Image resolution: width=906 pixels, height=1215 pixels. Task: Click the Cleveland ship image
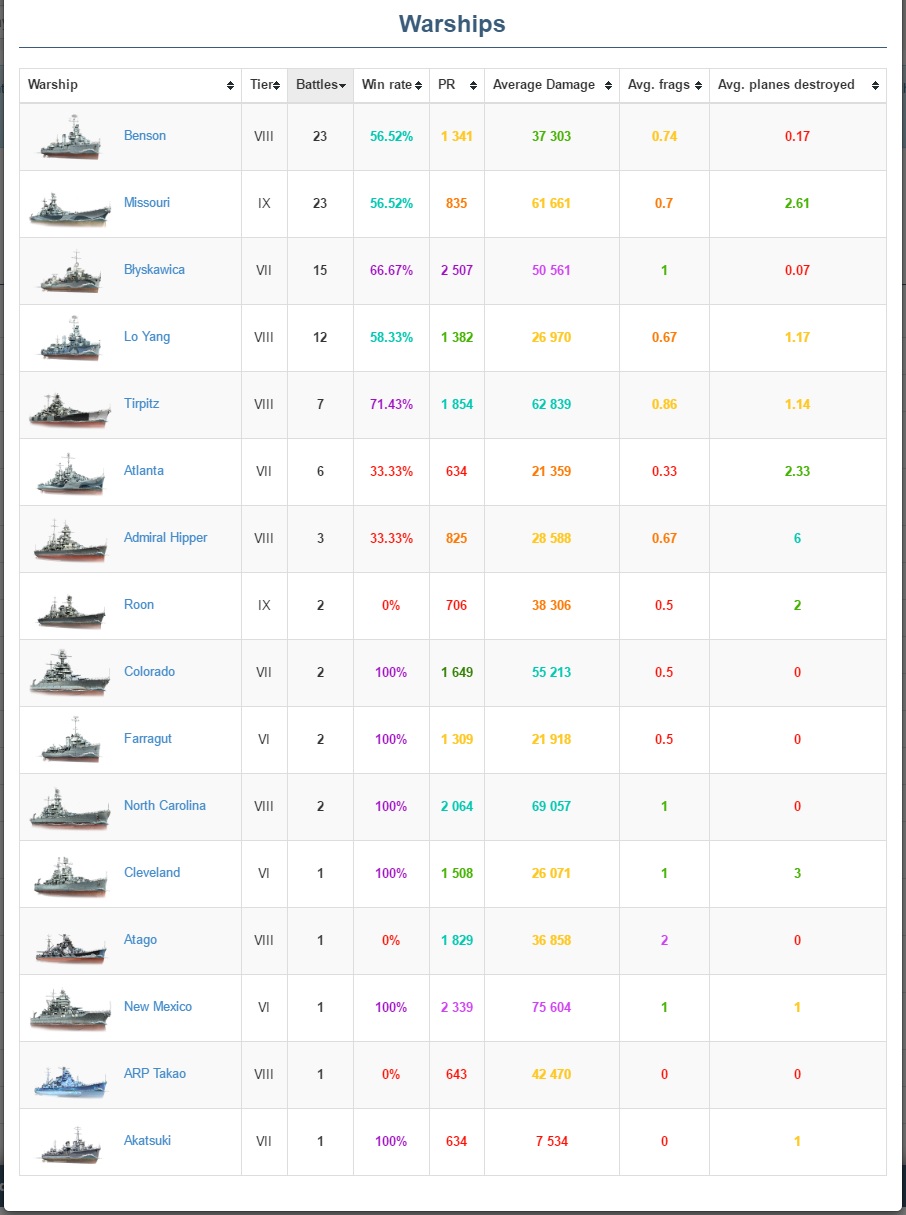(x=70, y=875)
